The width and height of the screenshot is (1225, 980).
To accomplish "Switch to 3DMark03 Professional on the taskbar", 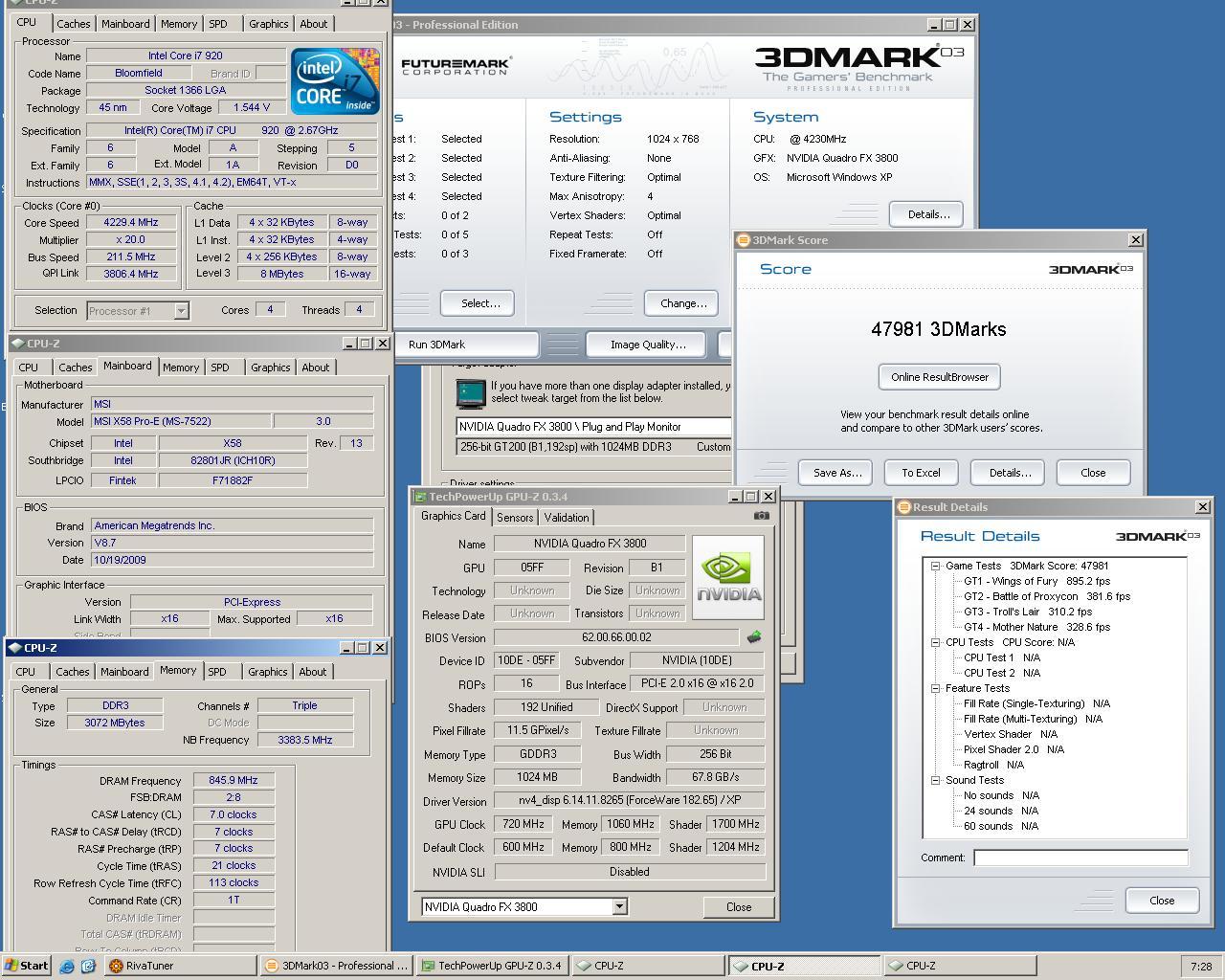I will click(x=337, y=966).
